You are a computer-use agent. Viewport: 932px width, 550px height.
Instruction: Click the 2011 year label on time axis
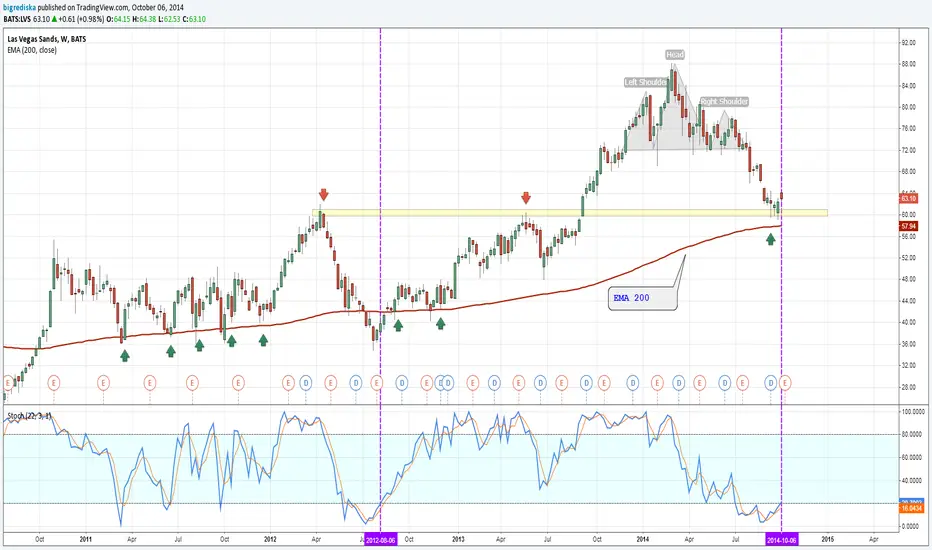[x=86, y=539]
